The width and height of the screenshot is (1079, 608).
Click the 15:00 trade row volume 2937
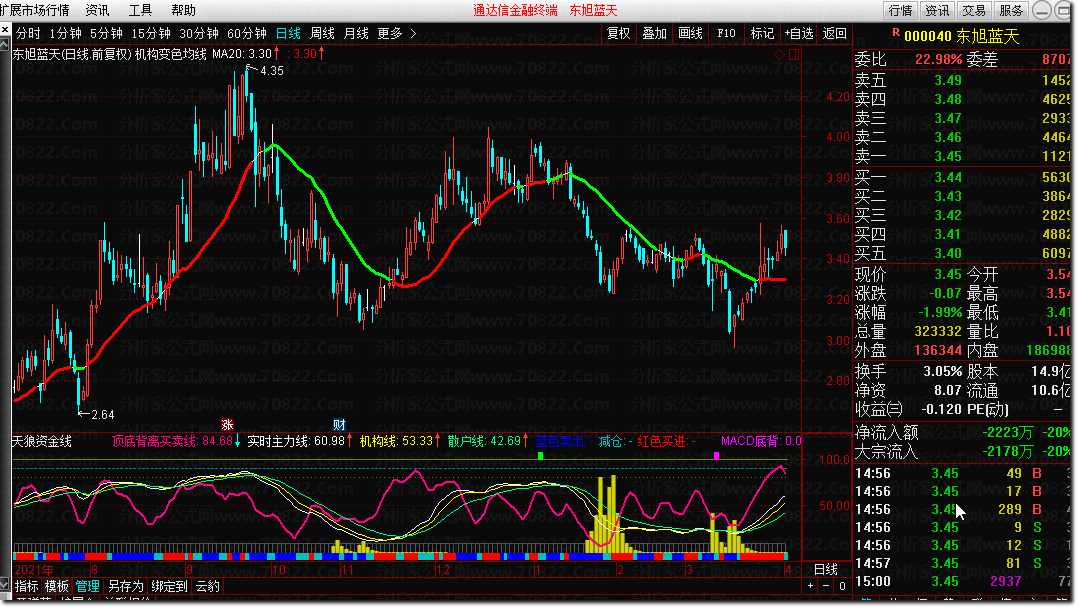(x=1005, y=581)
